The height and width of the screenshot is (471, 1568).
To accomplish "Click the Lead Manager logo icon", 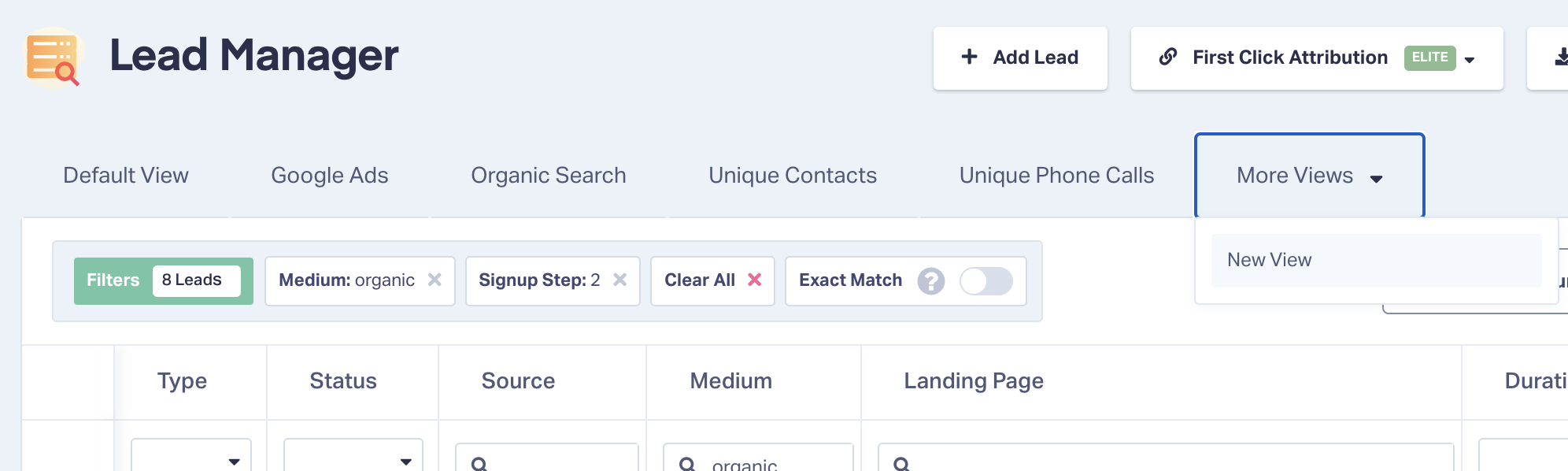I will (52, 56).
